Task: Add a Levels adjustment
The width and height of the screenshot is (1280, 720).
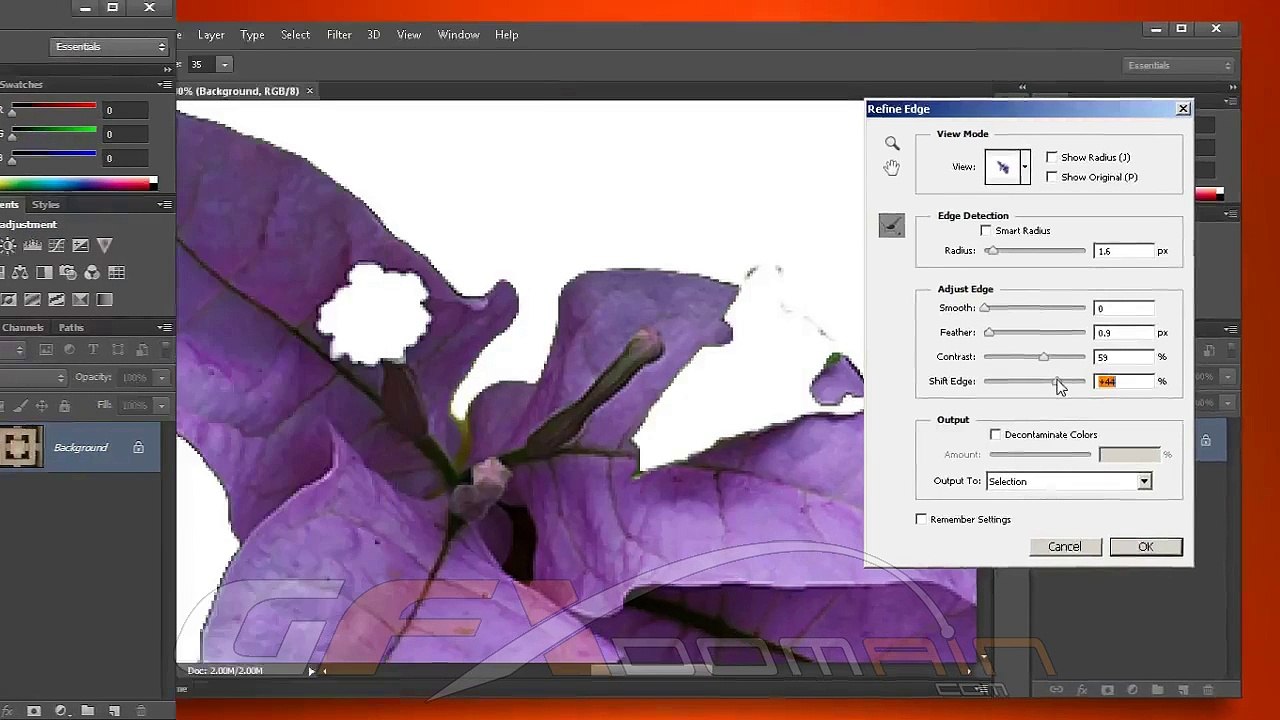Action: (32, 245)
